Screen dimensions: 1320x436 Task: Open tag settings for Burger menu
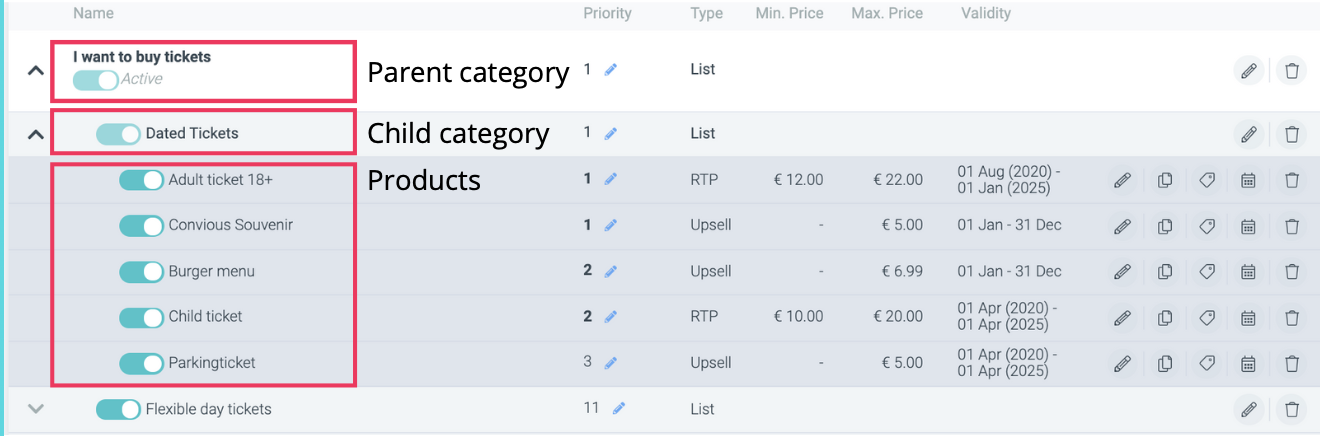tap(1207, 271)
